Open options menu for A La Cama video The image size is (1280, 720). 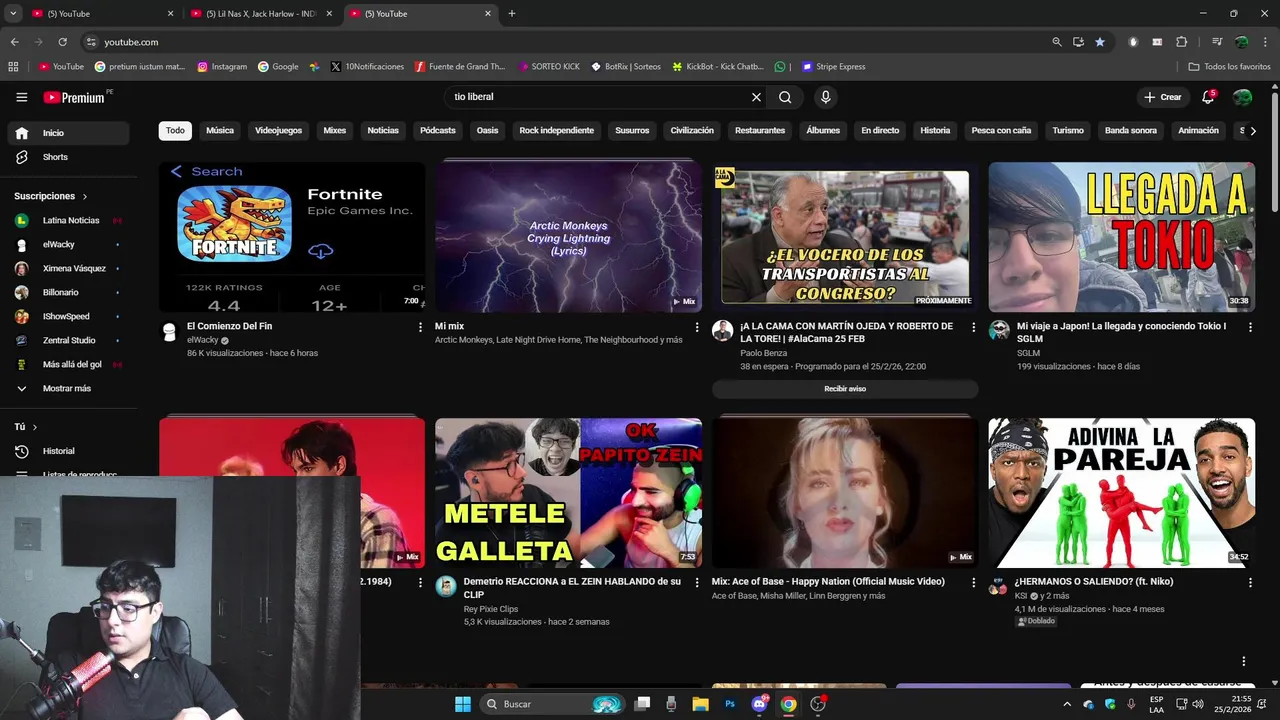973,327
